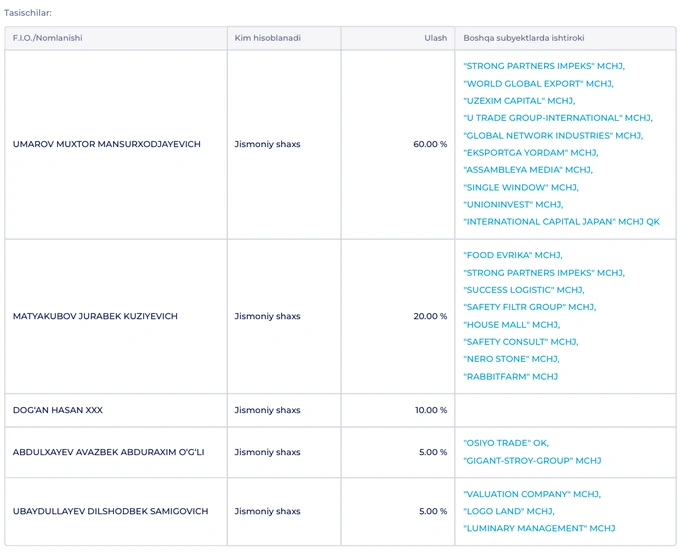Visit the "UNIONINVEST" MCHJ link
This screenshot has width=680, height=553.
pos(513,204)
